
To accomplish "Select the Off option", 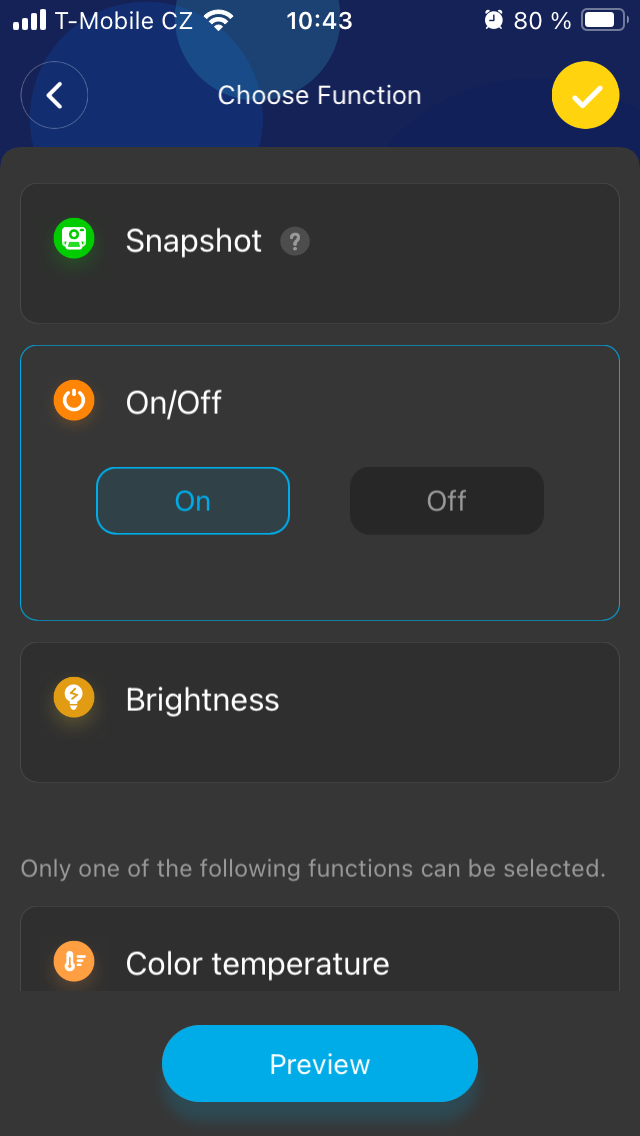I will pos(447,501).
